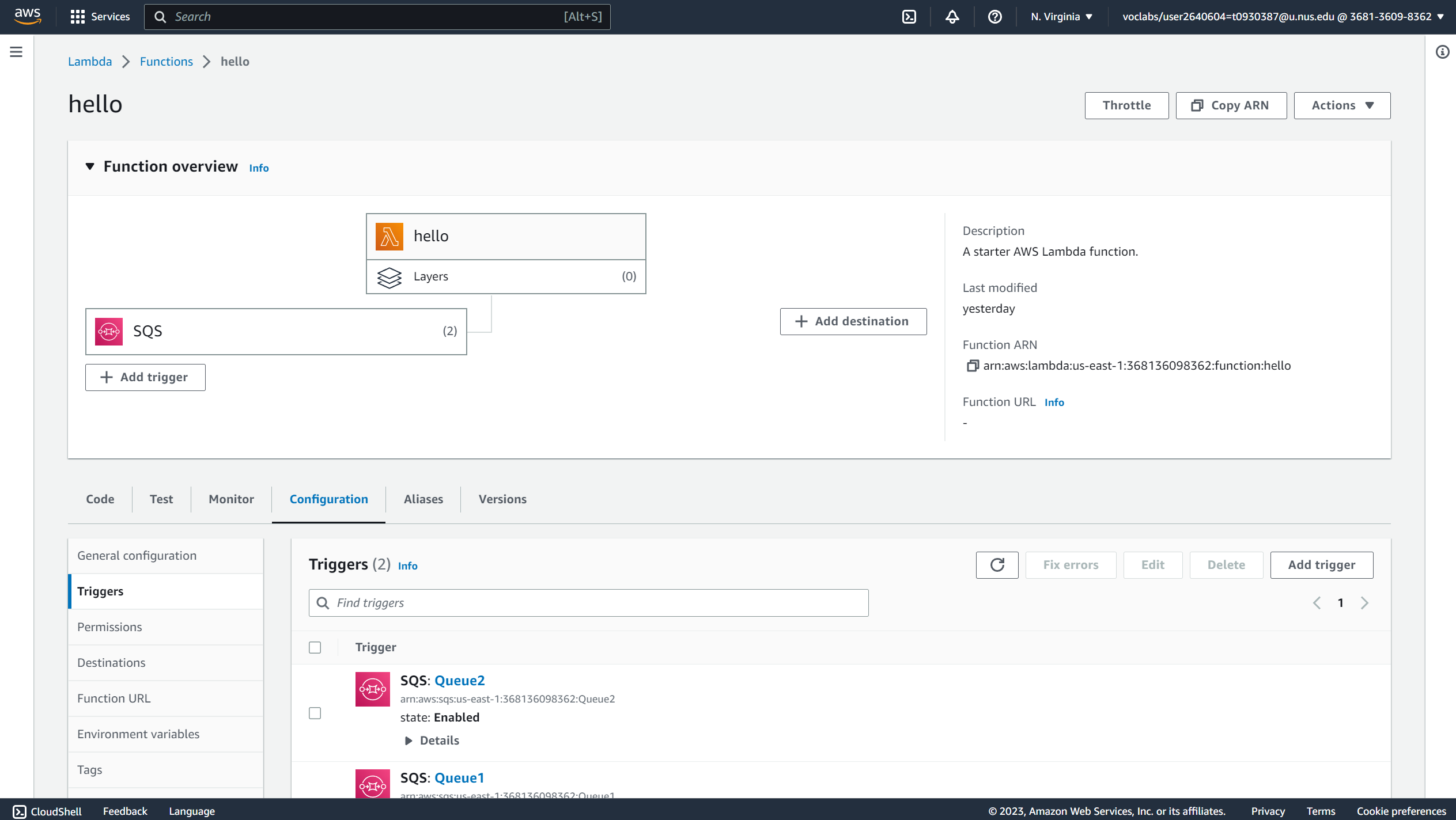The height and width of the screenshot is (820, 1456).
Task: Switch to the Monitor tab
Action: click(231, 499)
